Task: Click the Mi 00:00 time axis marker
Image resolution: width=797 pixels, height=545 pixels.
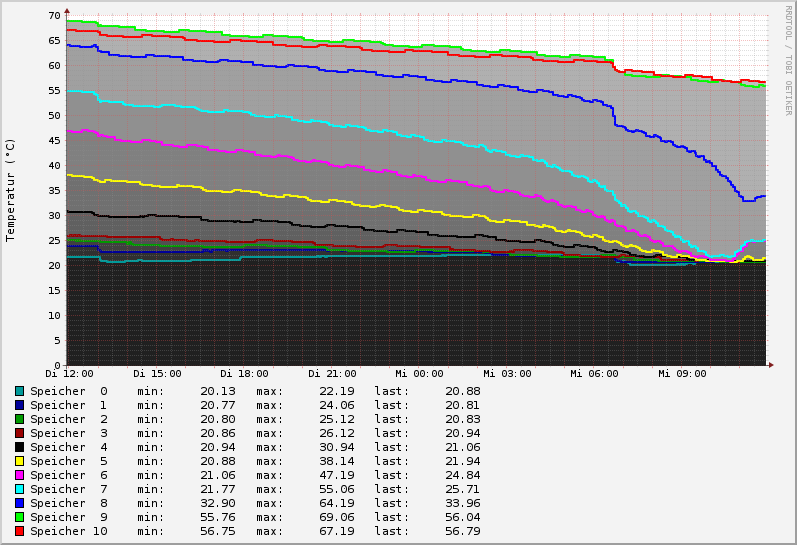Action: 419,374
